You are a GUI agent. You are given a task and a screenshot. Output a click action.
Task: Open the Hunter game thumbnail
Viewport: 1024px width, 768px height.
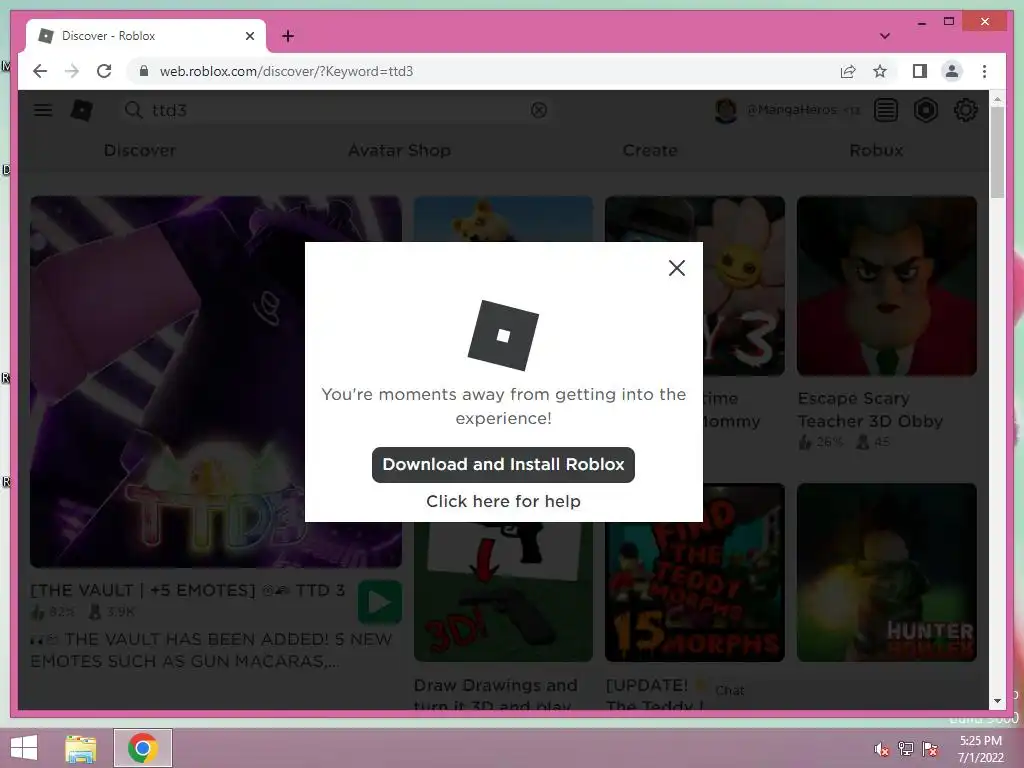coord(886,572)
